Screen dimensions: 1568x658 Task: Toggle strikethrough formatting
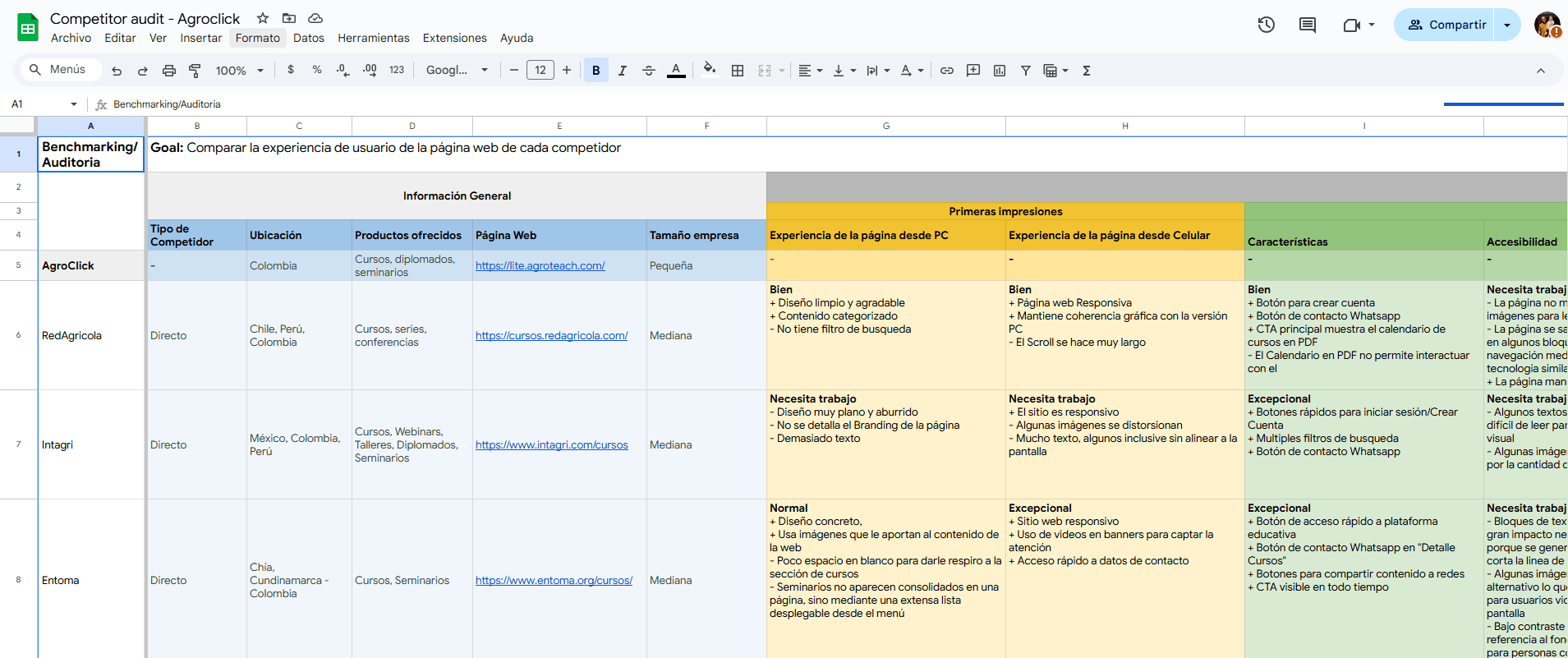click(x=649, y=71)
